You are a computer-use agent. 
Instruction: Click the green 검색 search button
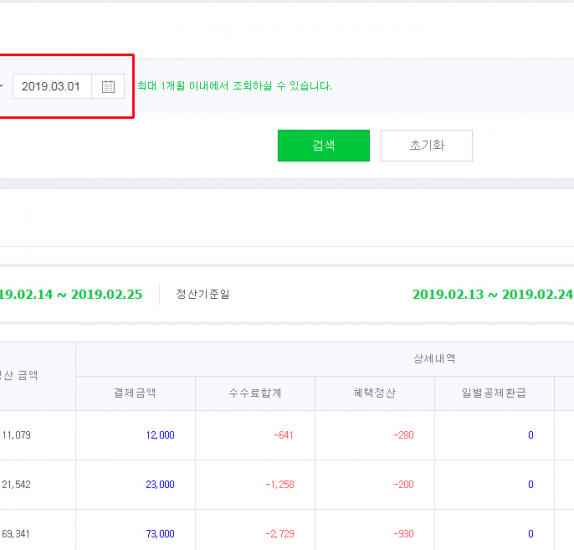click(324, 145)
